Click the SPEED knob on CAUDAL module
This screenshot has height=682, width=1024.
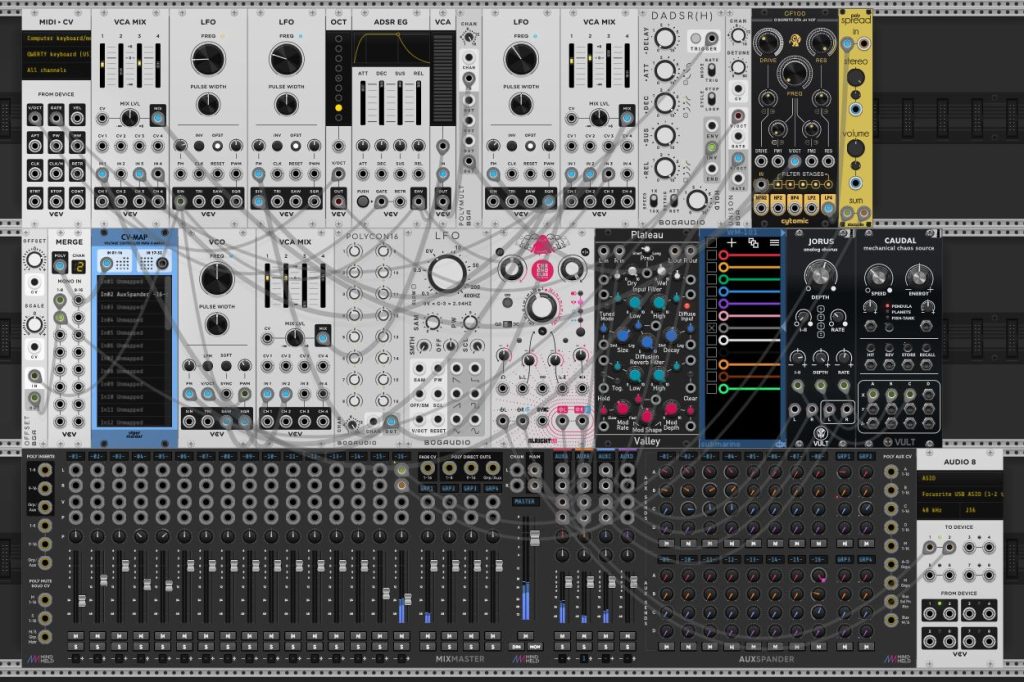click(x=878, y=278)
